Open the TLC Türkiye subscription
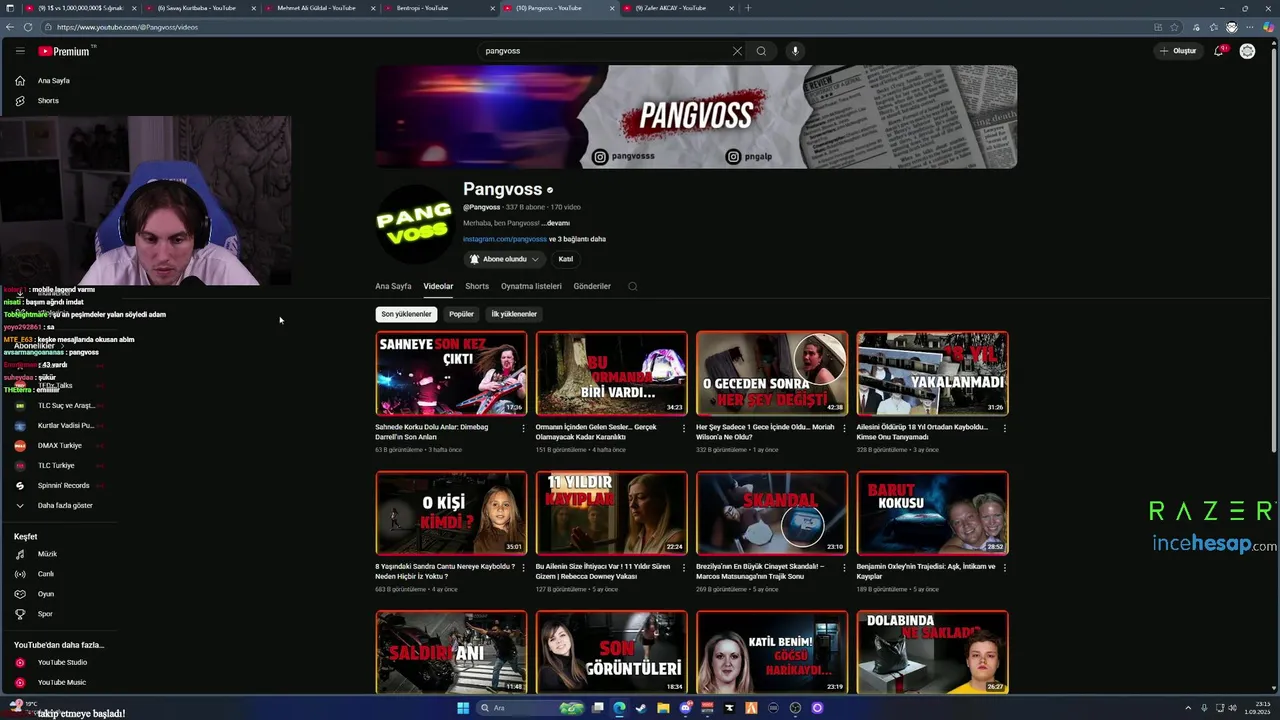 56,465
